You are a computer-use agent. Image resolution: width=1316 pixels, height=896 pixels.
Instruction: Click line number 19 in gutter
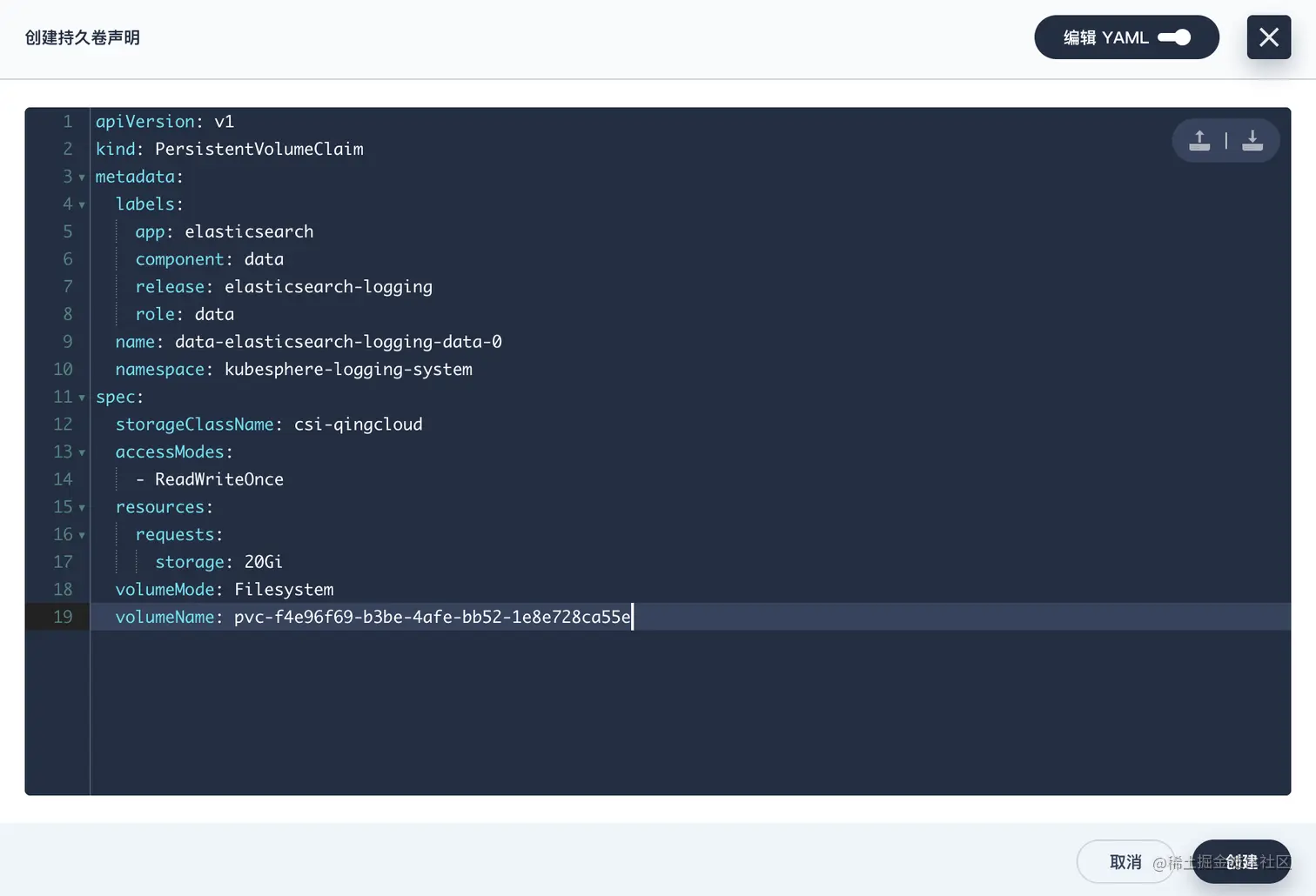(x=63, y=617)
